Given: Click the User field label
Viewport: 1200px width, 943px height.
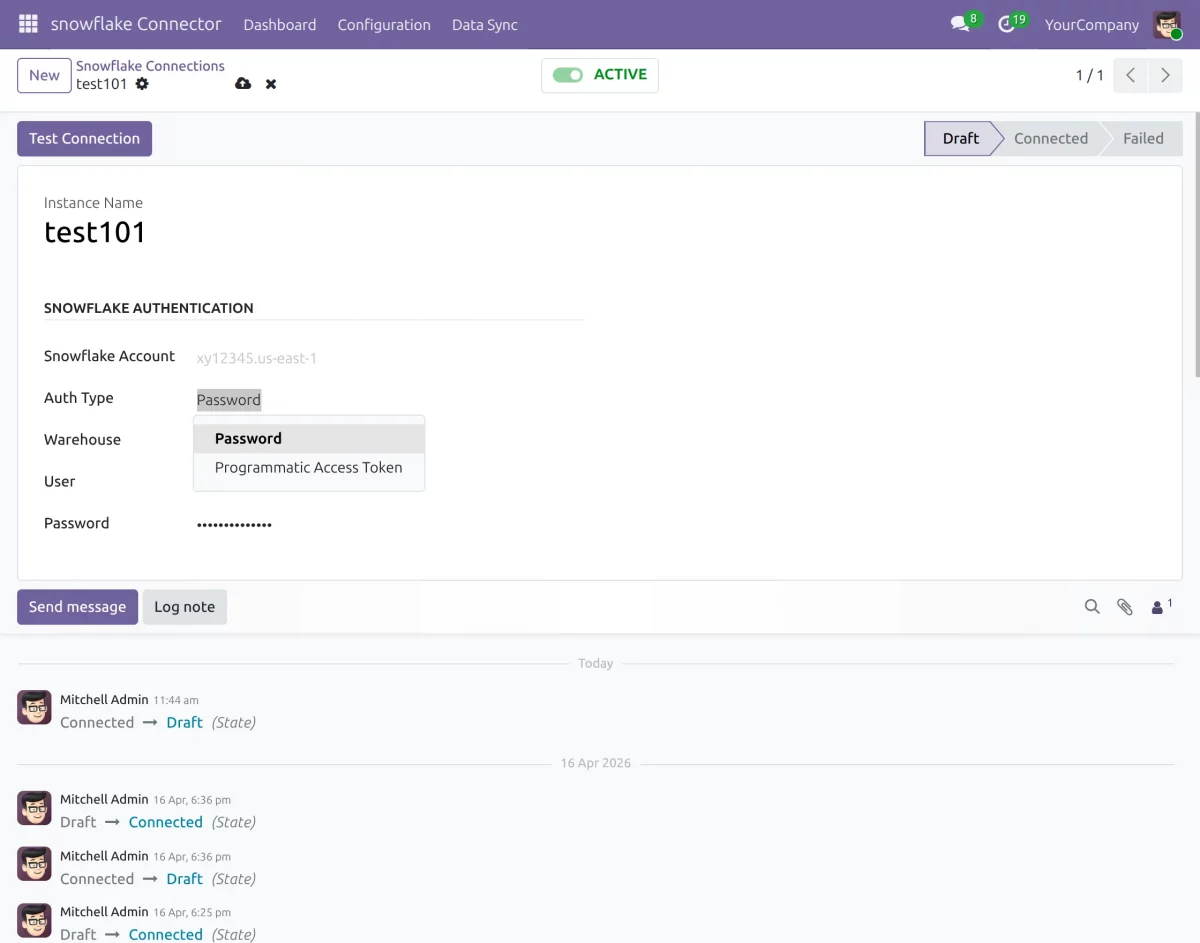Looking at the screenshot, I should (x=60, y=482).
